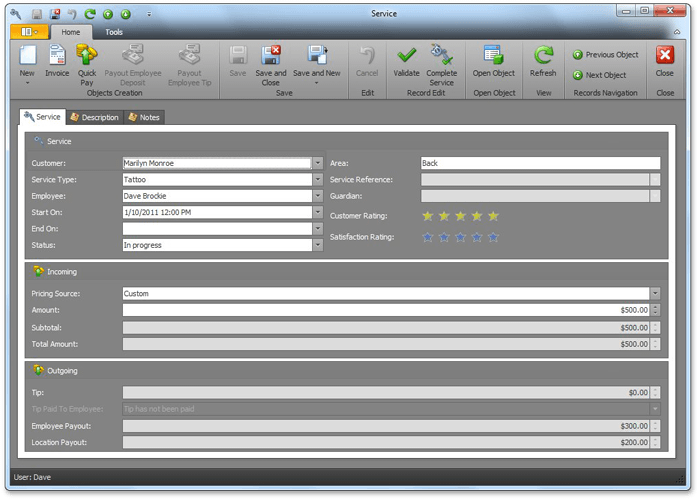This screenshot has height=501, width=700.
Task: Click the Area input field
Action: 540,163
